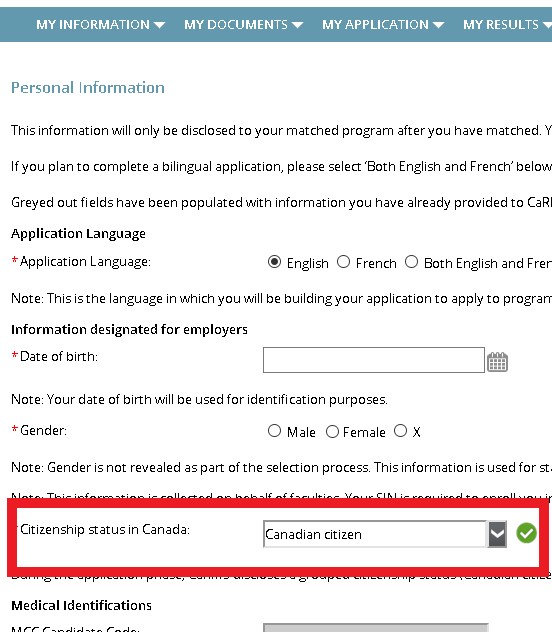The height and width of the screenshot is (632, 552).
Task: Open the Canadian citizen combo box
Action: click(x=384, y=534)
